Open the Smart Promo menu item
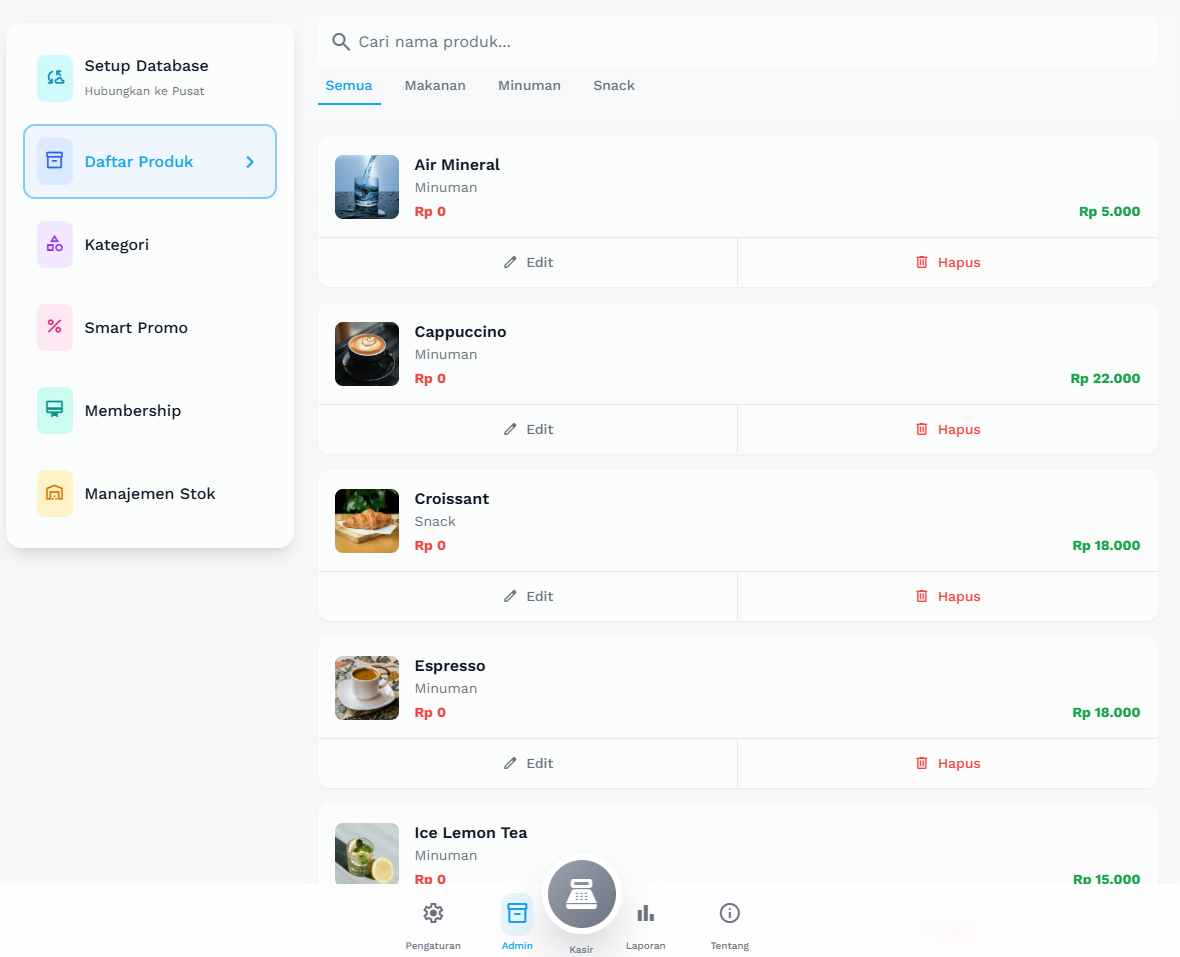Image resolution: width=1180 pixels, height=957 pixels. click(150, 327)
